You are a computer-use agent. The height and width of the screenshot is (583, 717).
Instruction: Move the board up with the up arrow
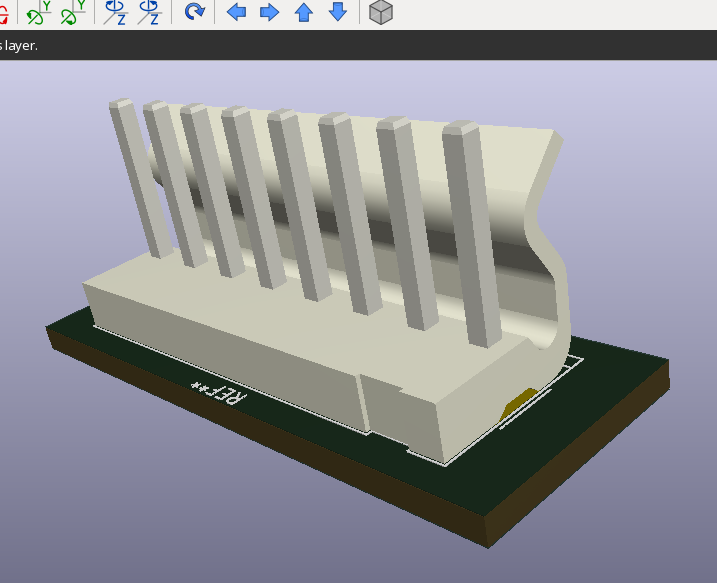304,12
